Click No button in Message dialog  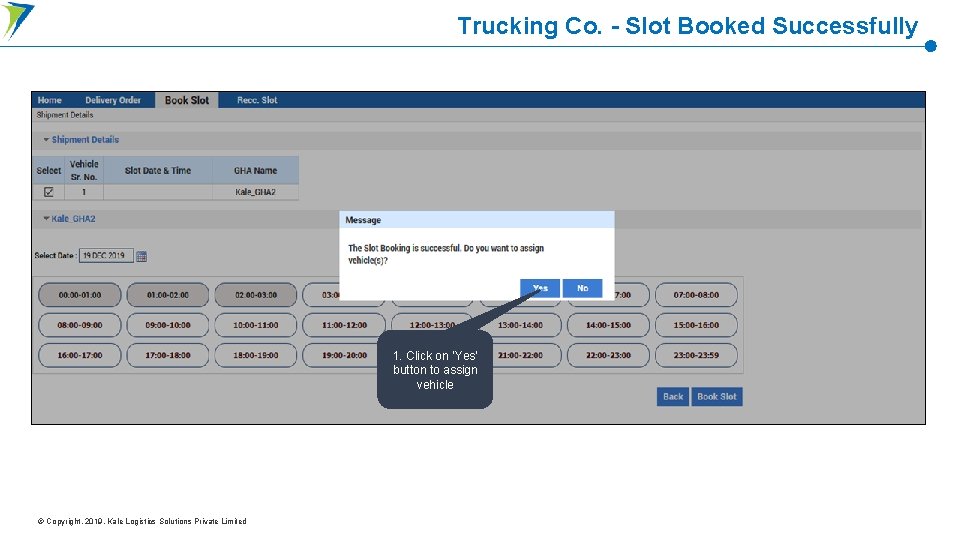click(582, 288)
